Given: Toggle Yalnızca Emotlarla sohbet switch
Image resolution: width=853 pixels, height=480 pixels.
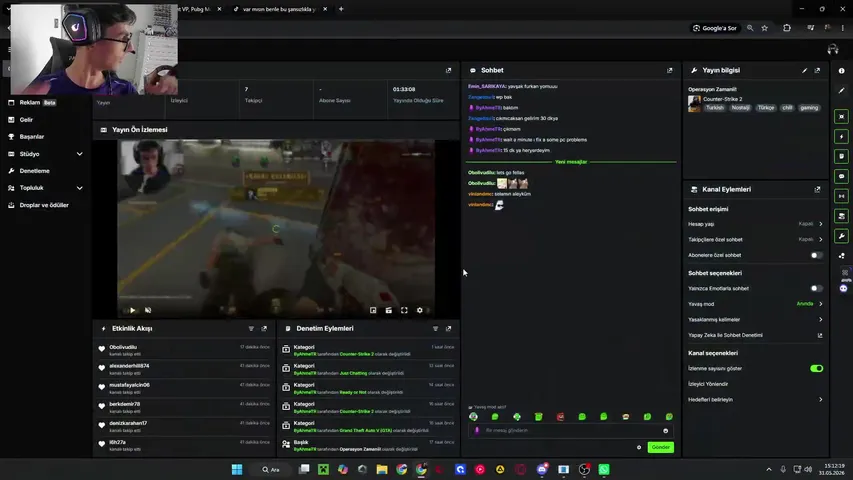Looking at the screenshot, I should (816, 288).
